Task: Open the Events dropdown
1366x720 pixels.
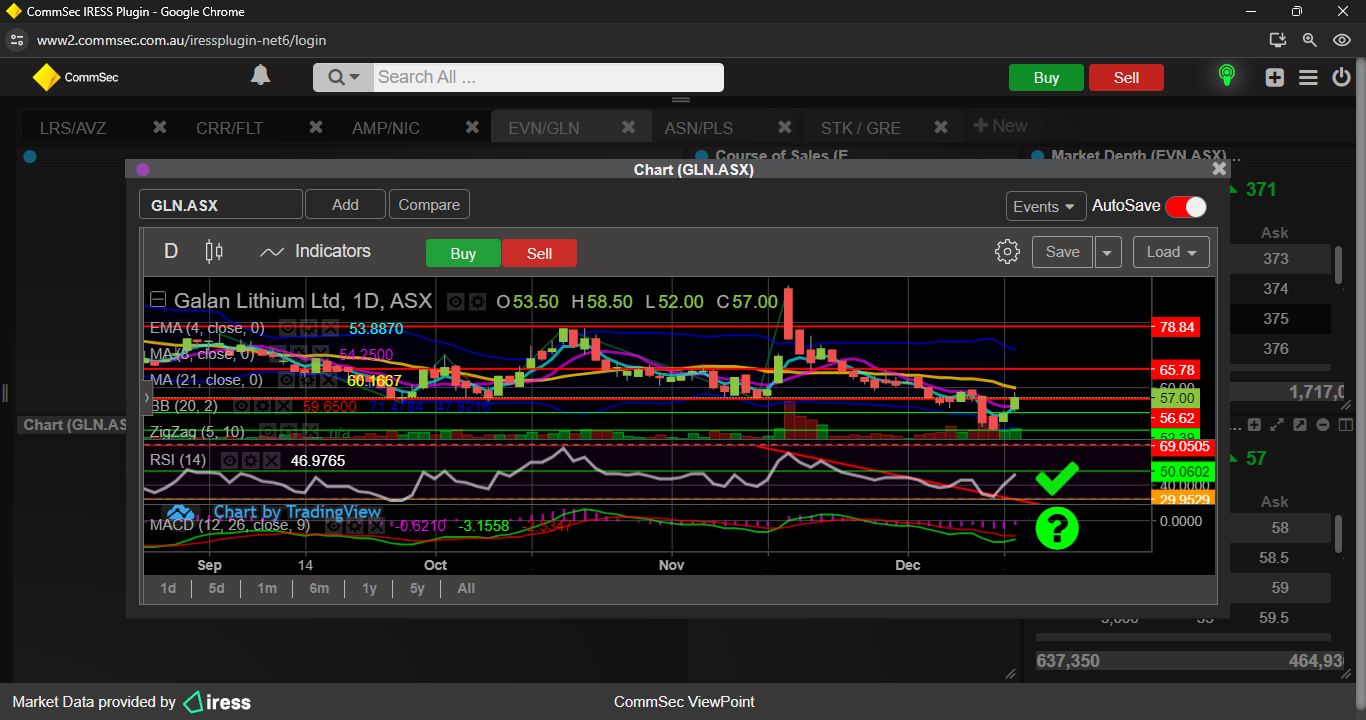Action: 1046,206
